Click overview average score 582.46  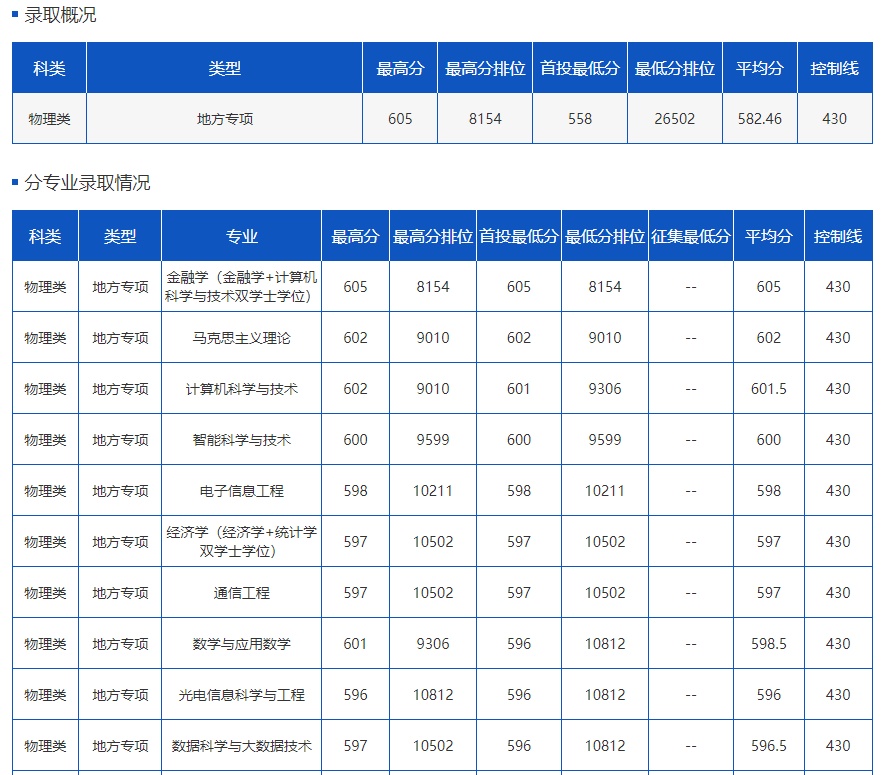coord(760,119)
